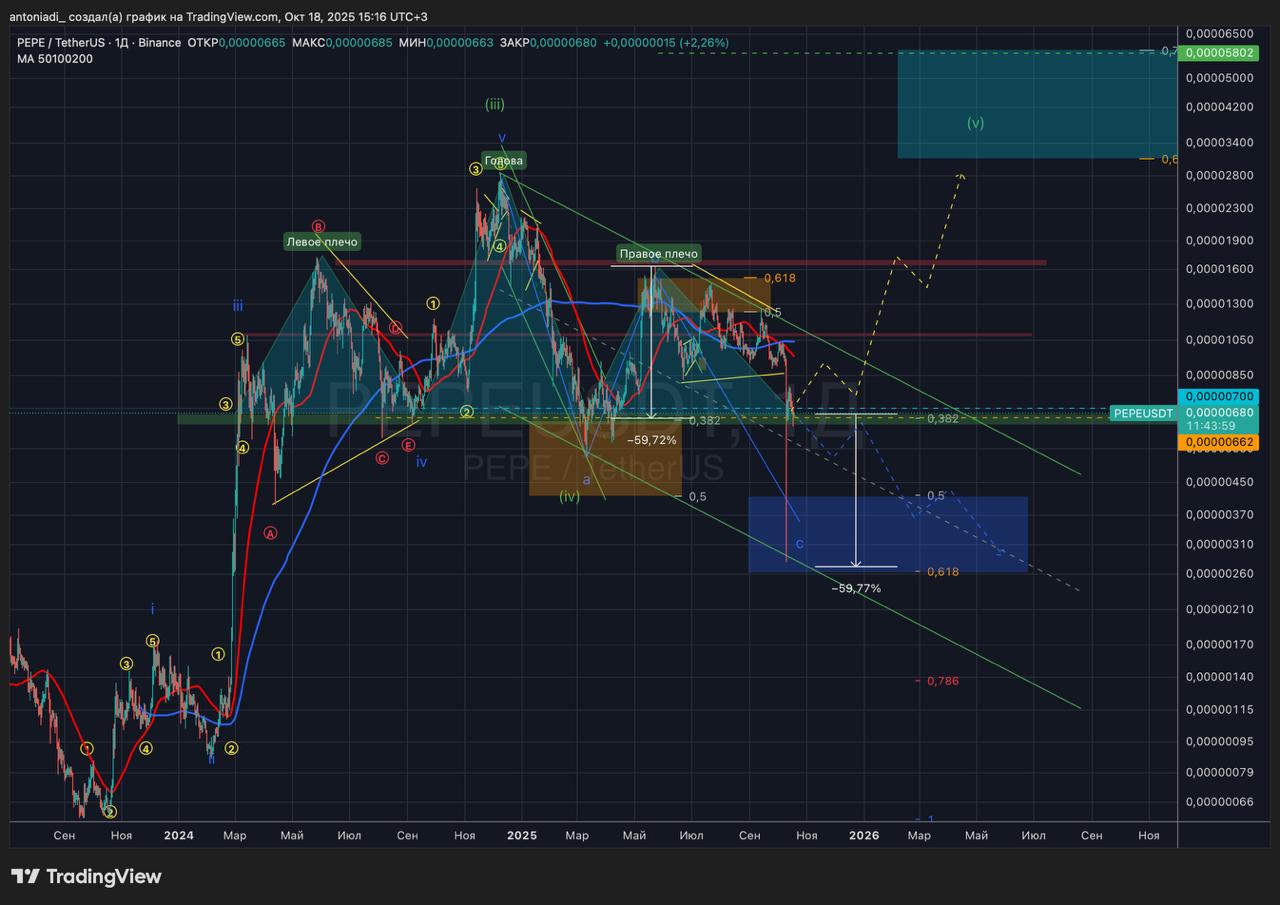Click the 'Правое плечо' annotation label
Viewport: 1280px width, 905px height.
(657, 254)
